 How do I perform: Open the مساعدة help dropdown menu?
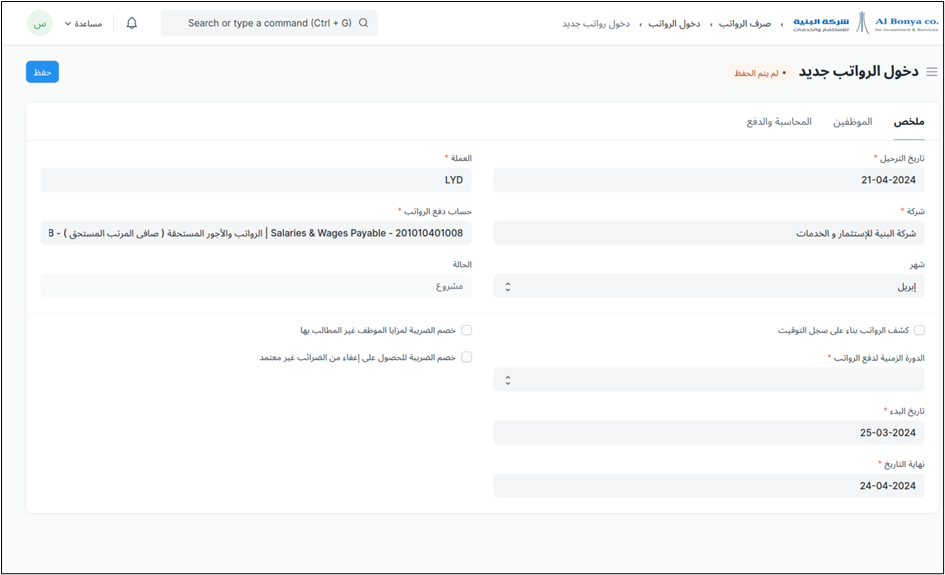[82, 23]
